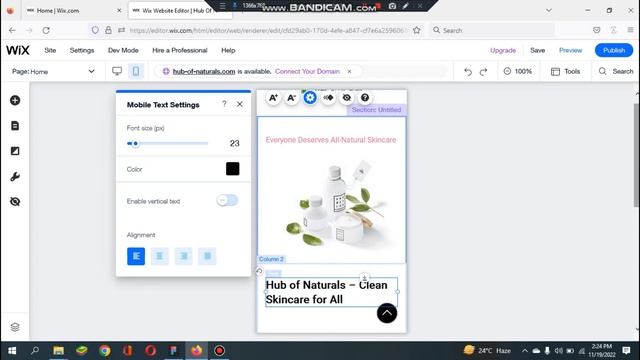The width and height of the screenshot is (640, 360).
Task: Open the Page Background icon in left sidebar
Action: click(15, 151)
